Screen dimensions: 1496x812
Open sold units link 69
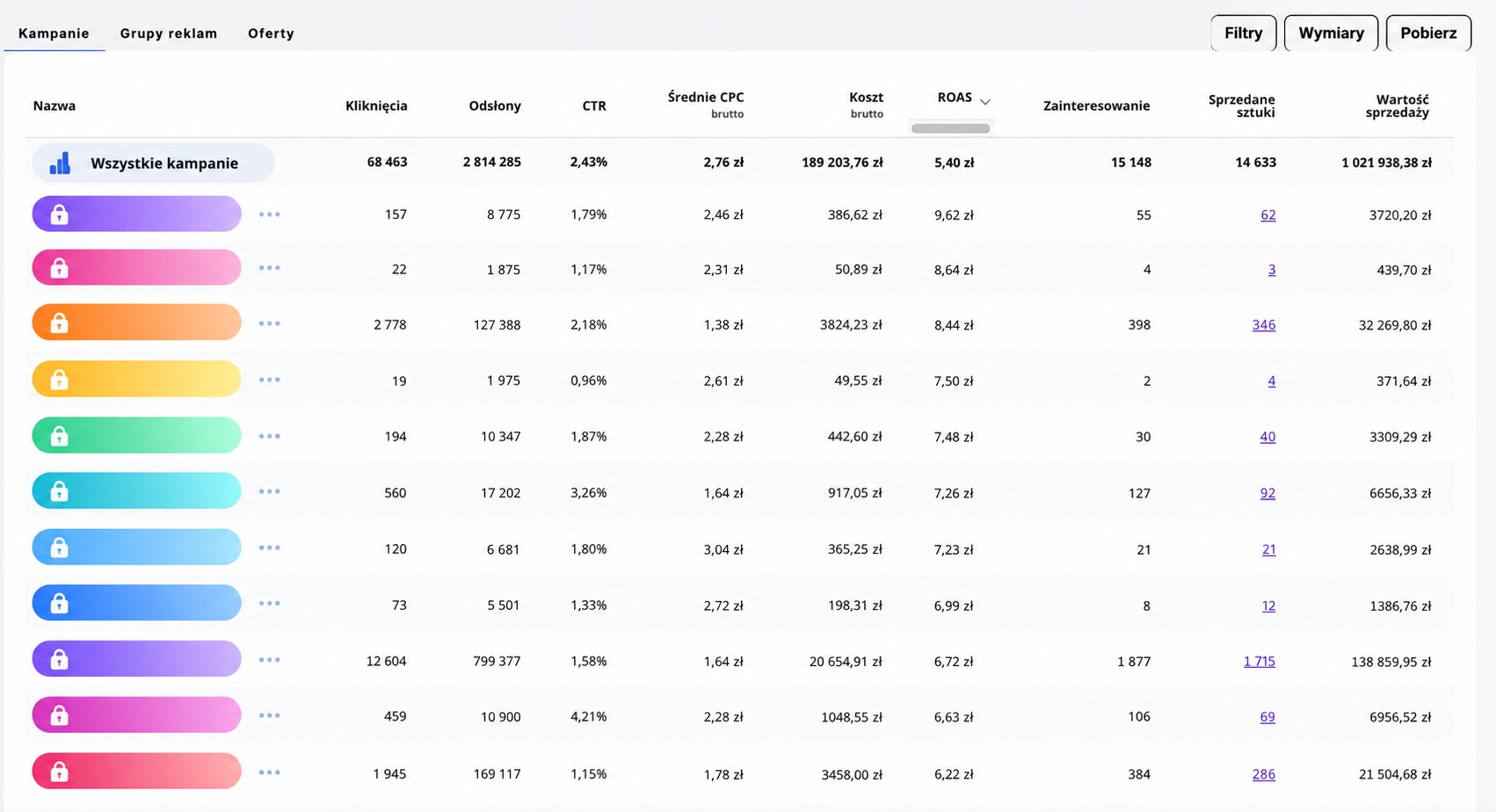[1267, 717]
